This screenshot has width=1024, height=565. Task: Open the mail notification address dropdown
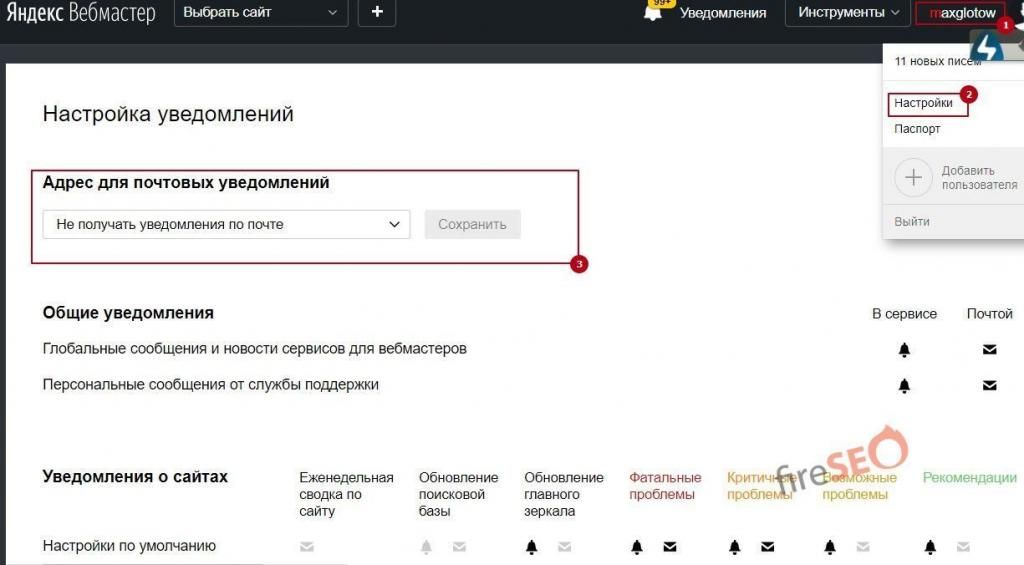pos(226,225)
